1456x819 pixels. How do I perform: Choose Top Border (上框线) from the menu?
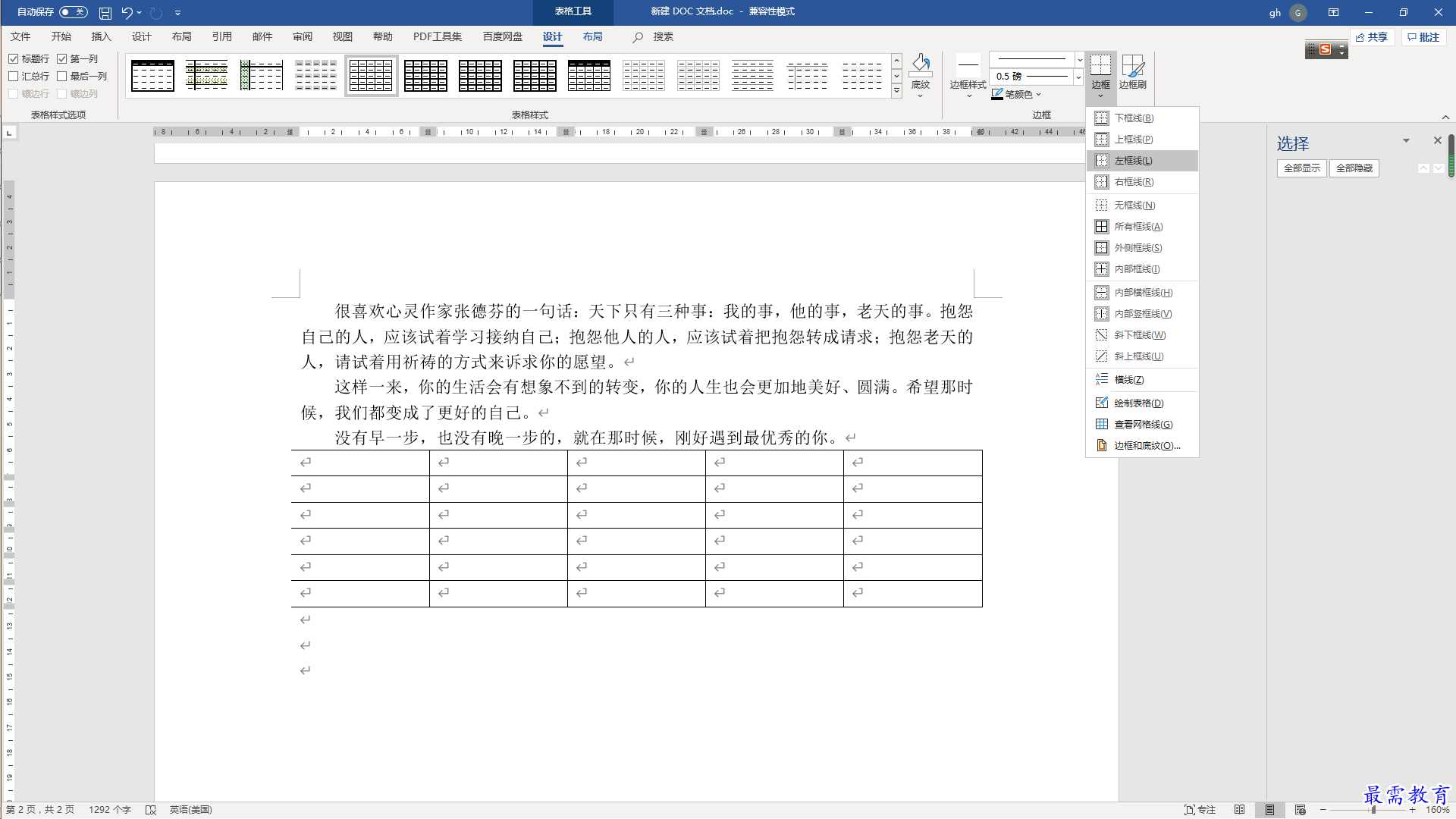pyautogui.click(x=1142, y=140)
